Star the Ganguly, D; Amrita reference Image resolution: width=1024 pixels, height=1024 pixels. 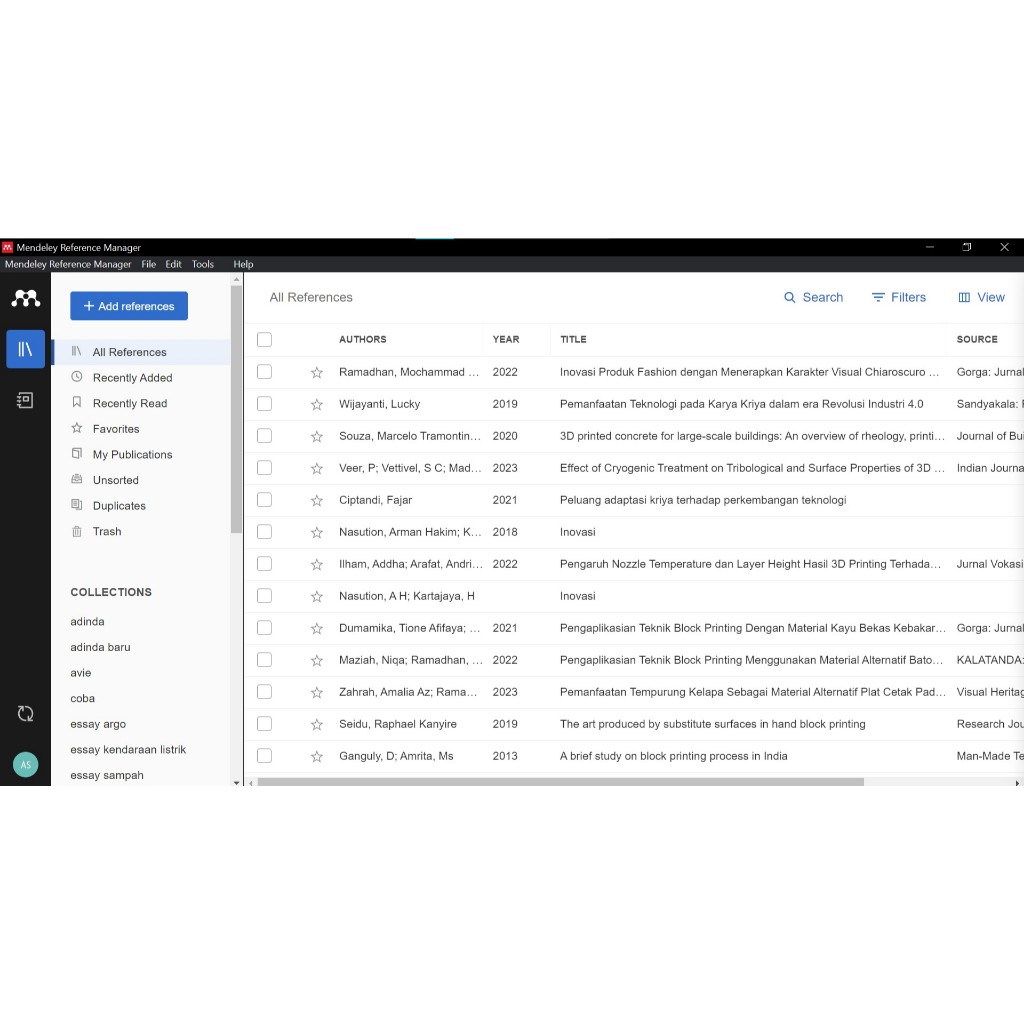point(317,756)
